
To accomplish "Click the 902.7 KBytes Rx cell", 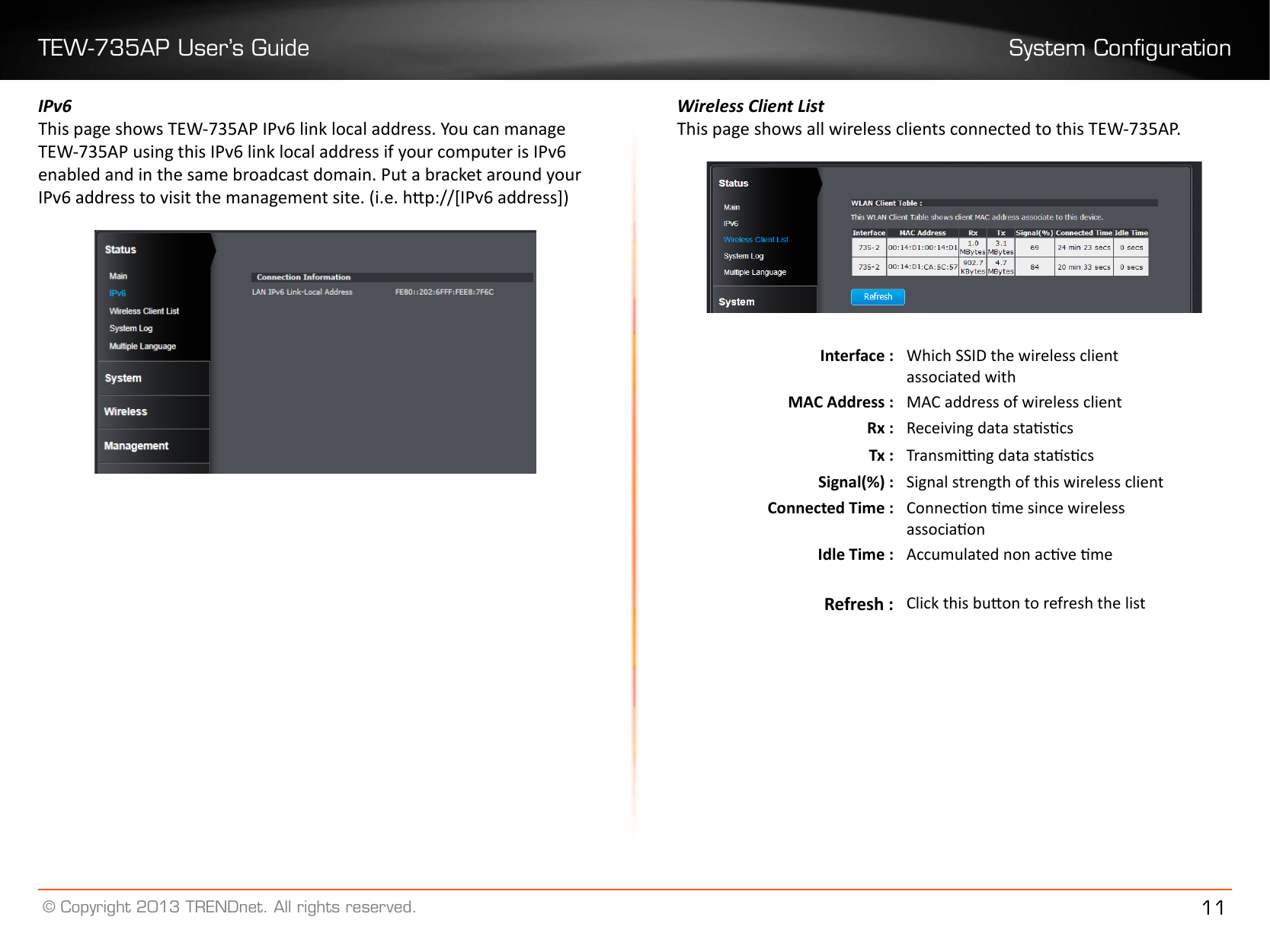I will pyautogui.click(x=973, y=267).
